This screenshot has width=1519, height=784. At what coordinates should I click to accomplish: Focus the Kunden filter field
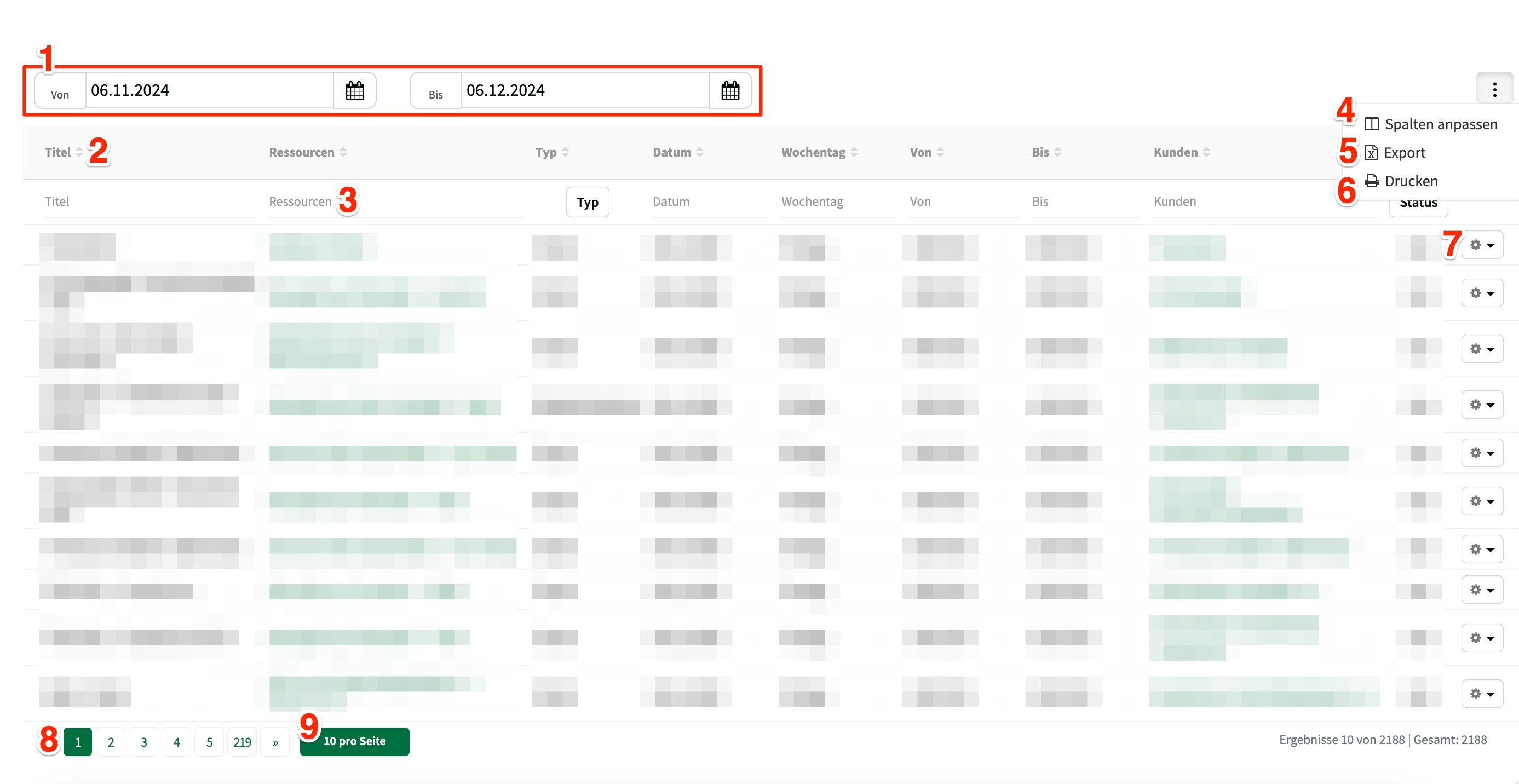[x=1264, y=202]
